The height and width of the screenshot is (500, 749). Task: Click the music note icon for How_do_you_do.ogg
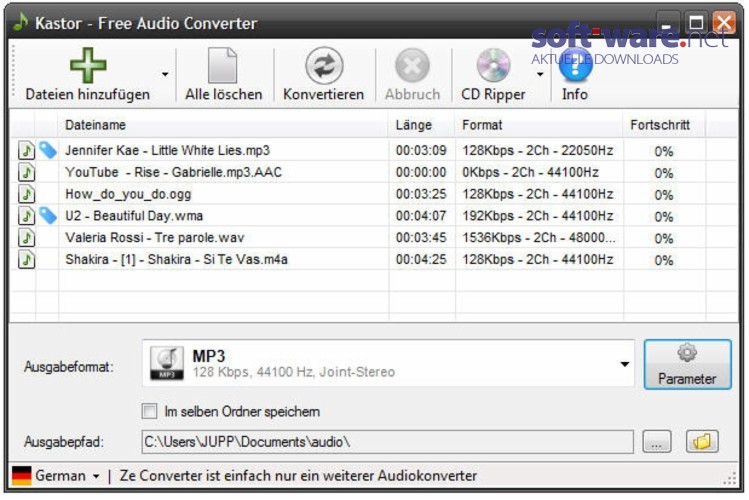pyautogui.click(x=27, y=194)
